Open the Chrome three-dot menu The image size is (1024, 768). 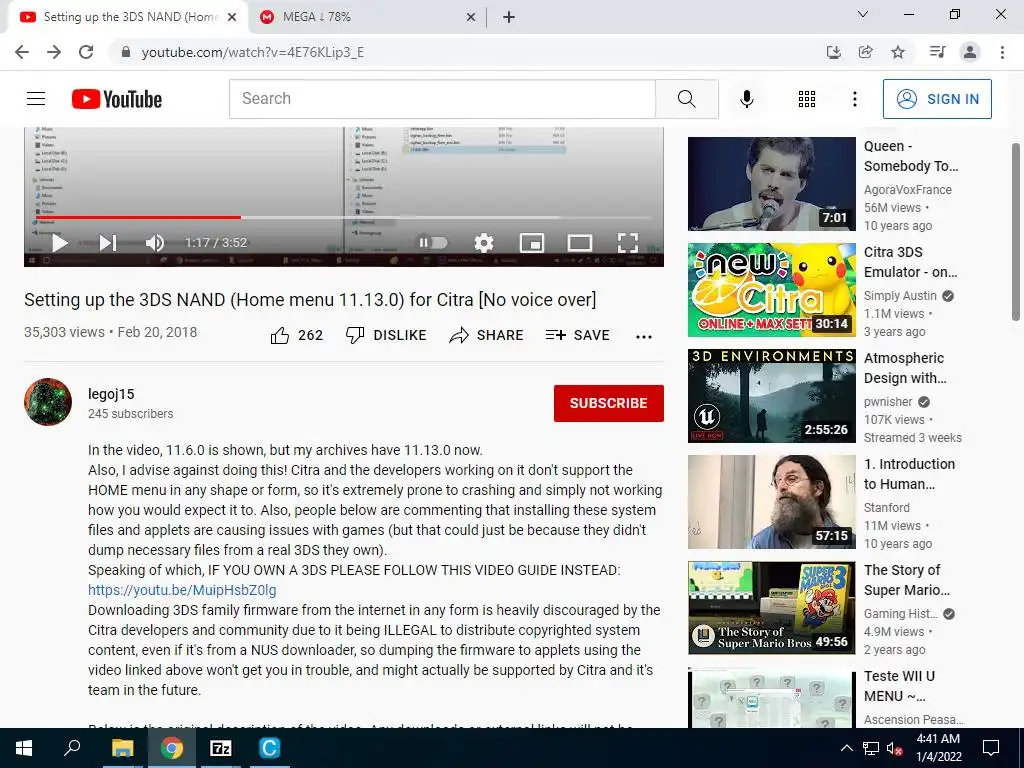1002,52
